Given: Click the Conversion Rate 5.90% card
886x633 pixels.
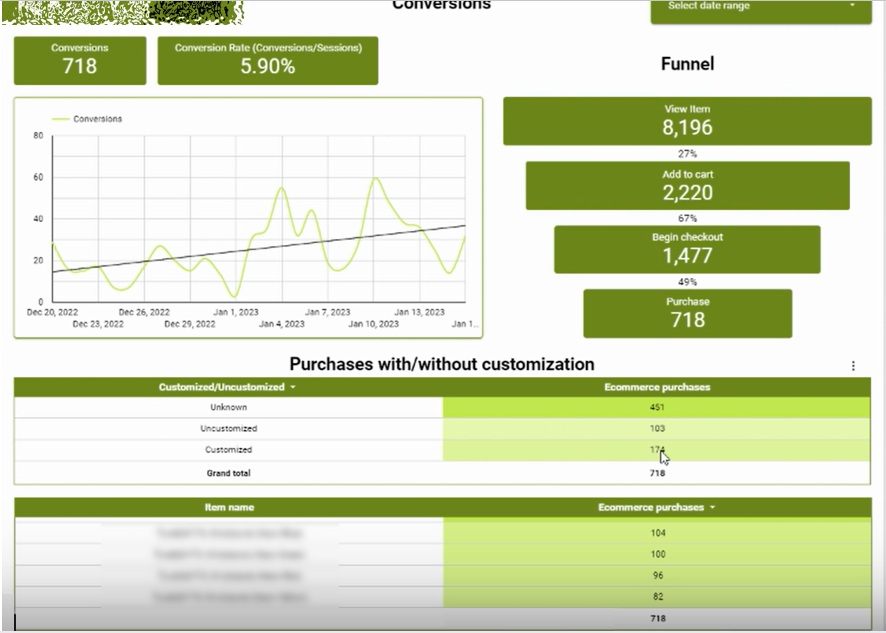Looking at the screenshot, I should (x=267, y=60).
